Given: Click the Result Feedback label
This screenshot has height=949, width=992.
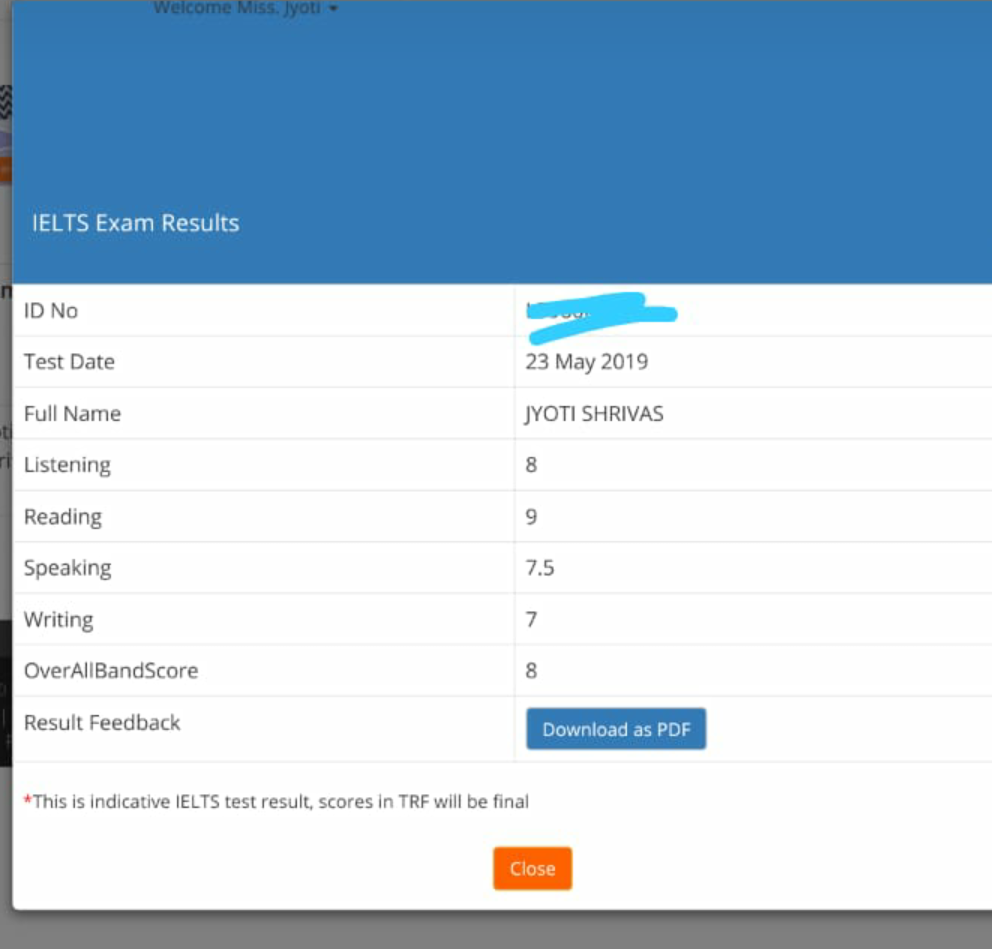Looking at the screenshot, I should coord(102,723).
